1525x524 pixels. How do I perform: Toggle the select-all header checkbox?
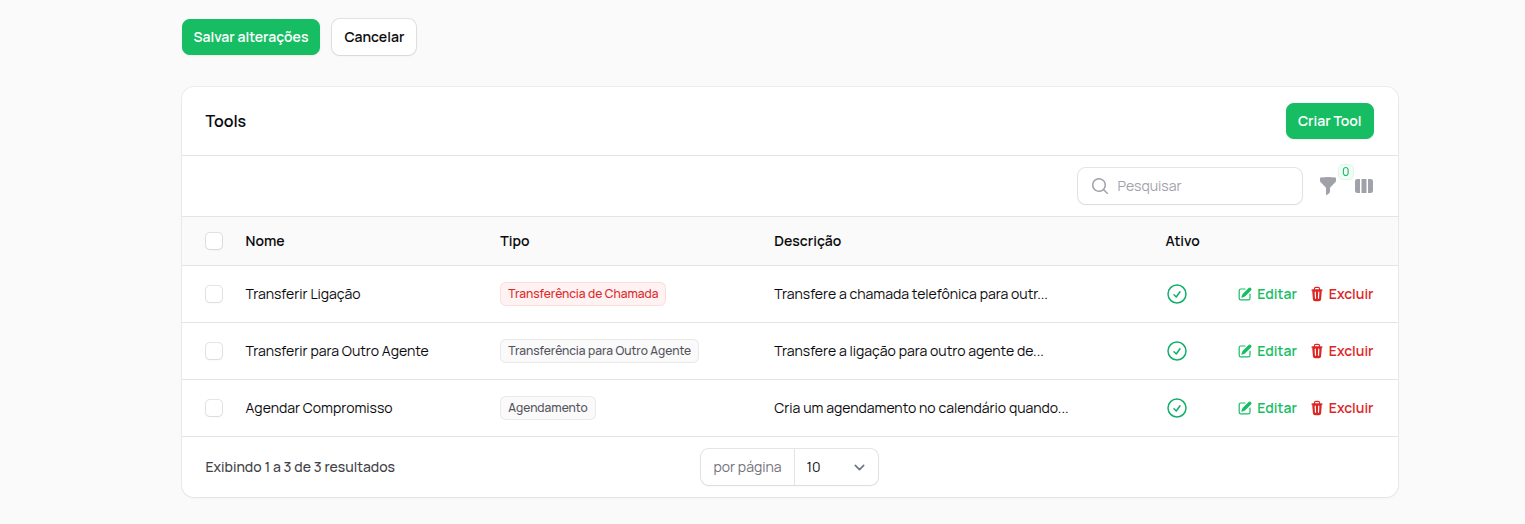(214, 241)
